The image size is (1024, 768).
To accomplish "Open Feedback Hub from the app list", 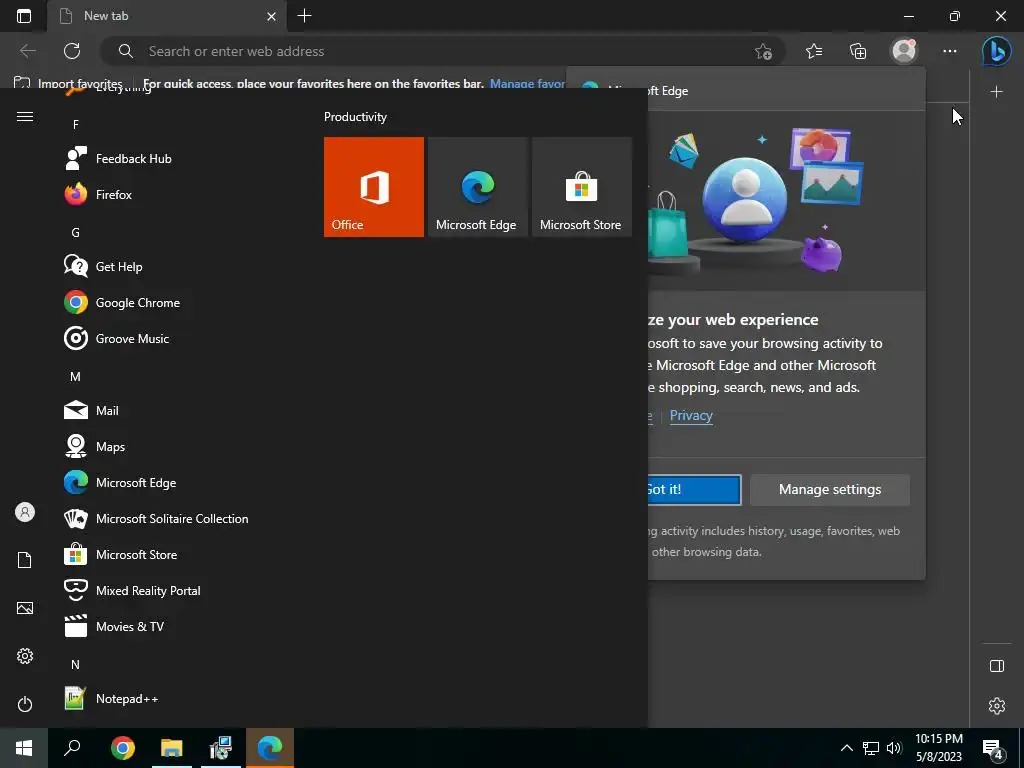I will coord(157,159).
